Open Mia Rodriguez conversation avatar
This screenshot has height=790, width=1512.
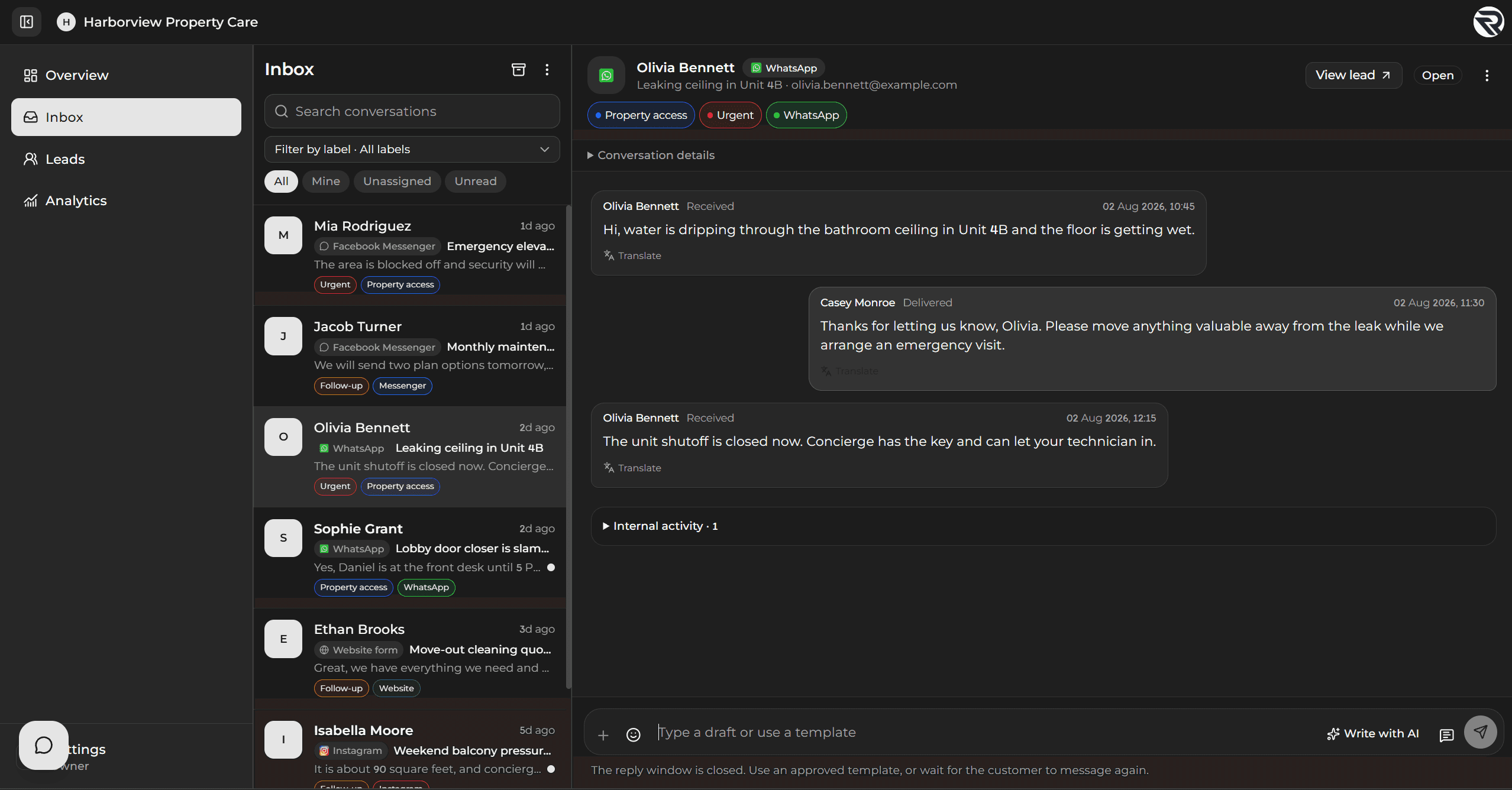coord(283,235)
